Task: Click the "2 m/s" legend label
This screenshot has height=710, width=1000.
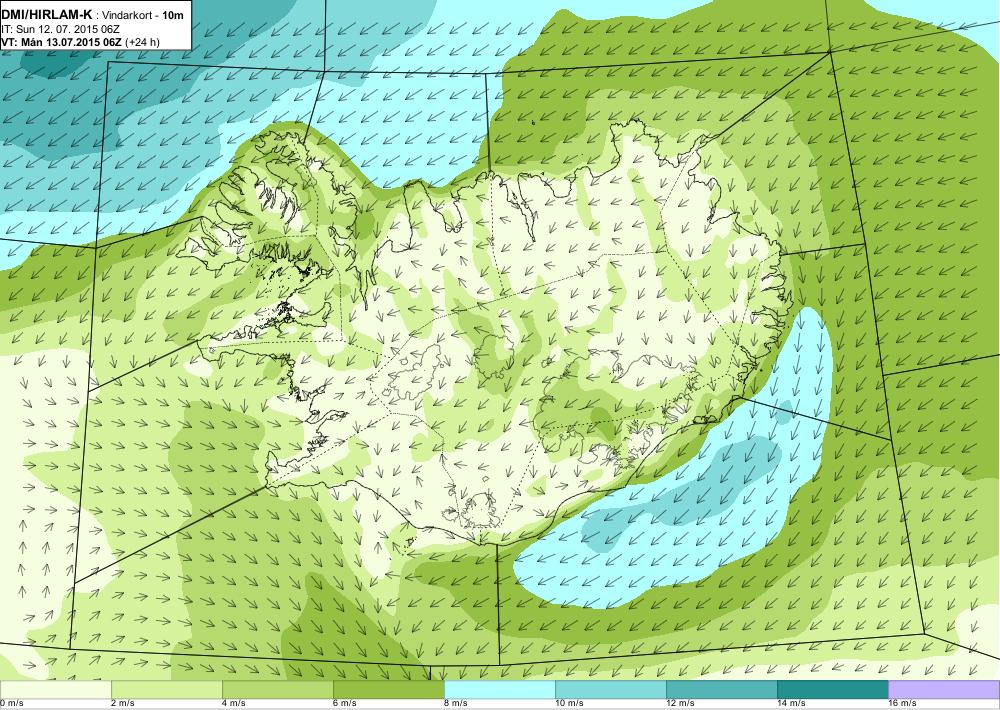Action: click(x=122, y=704)
